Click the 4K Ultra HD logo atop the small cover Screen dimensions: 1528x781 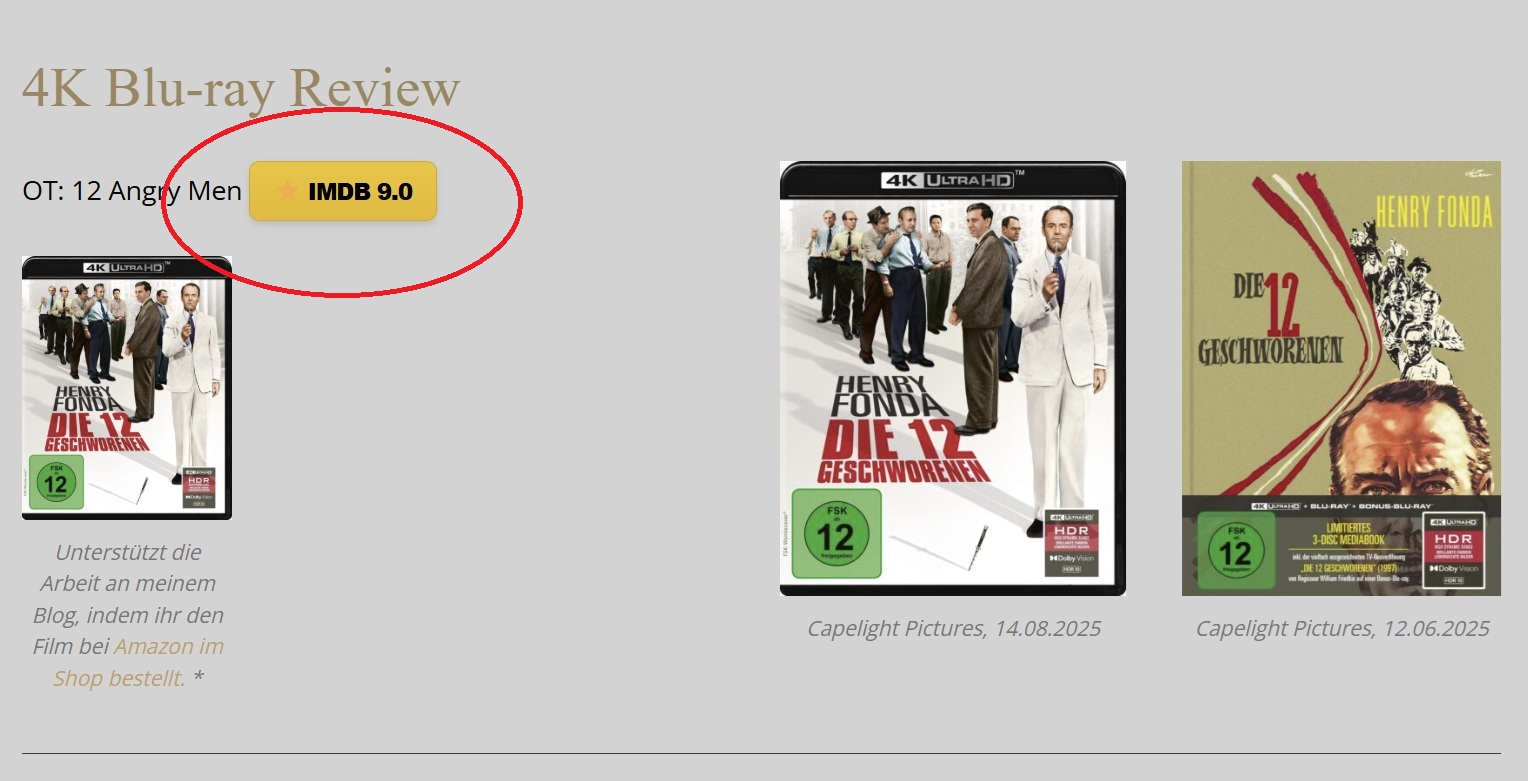point(127,267)
